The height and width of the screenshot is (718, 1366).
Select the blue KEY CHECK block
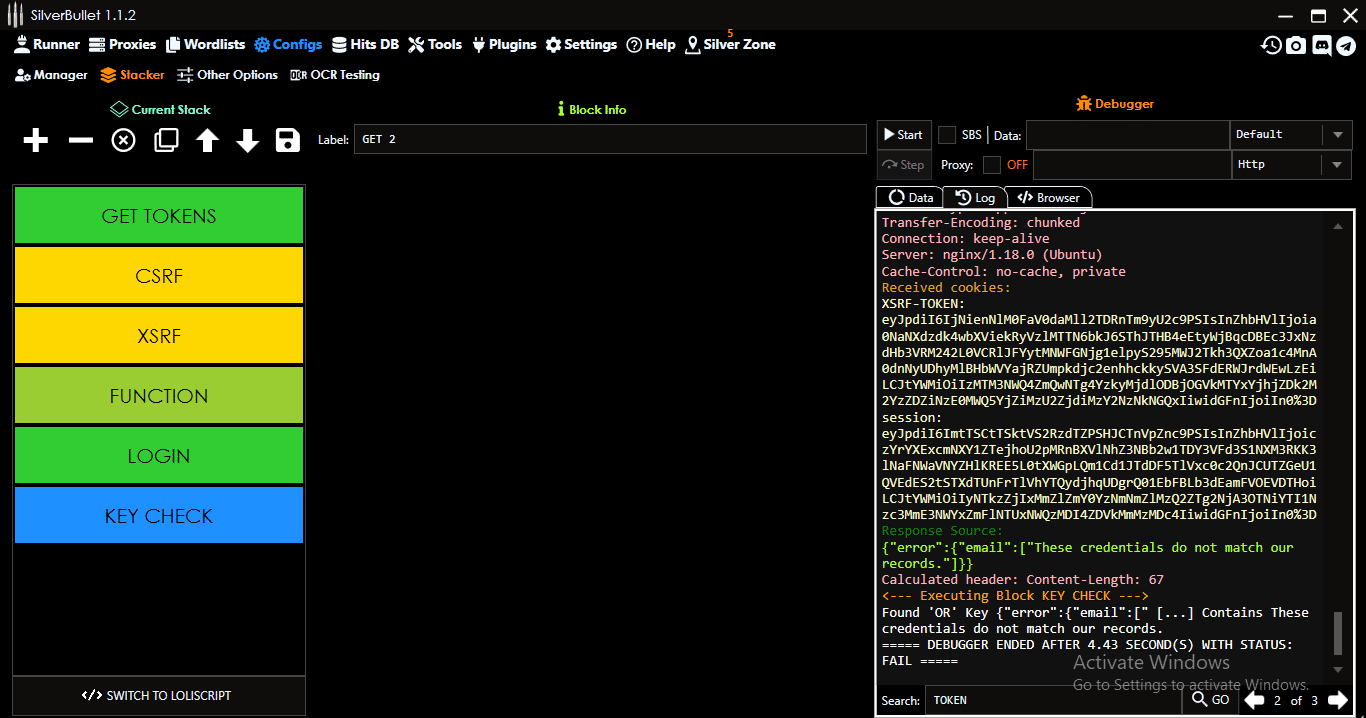point(159,516)
